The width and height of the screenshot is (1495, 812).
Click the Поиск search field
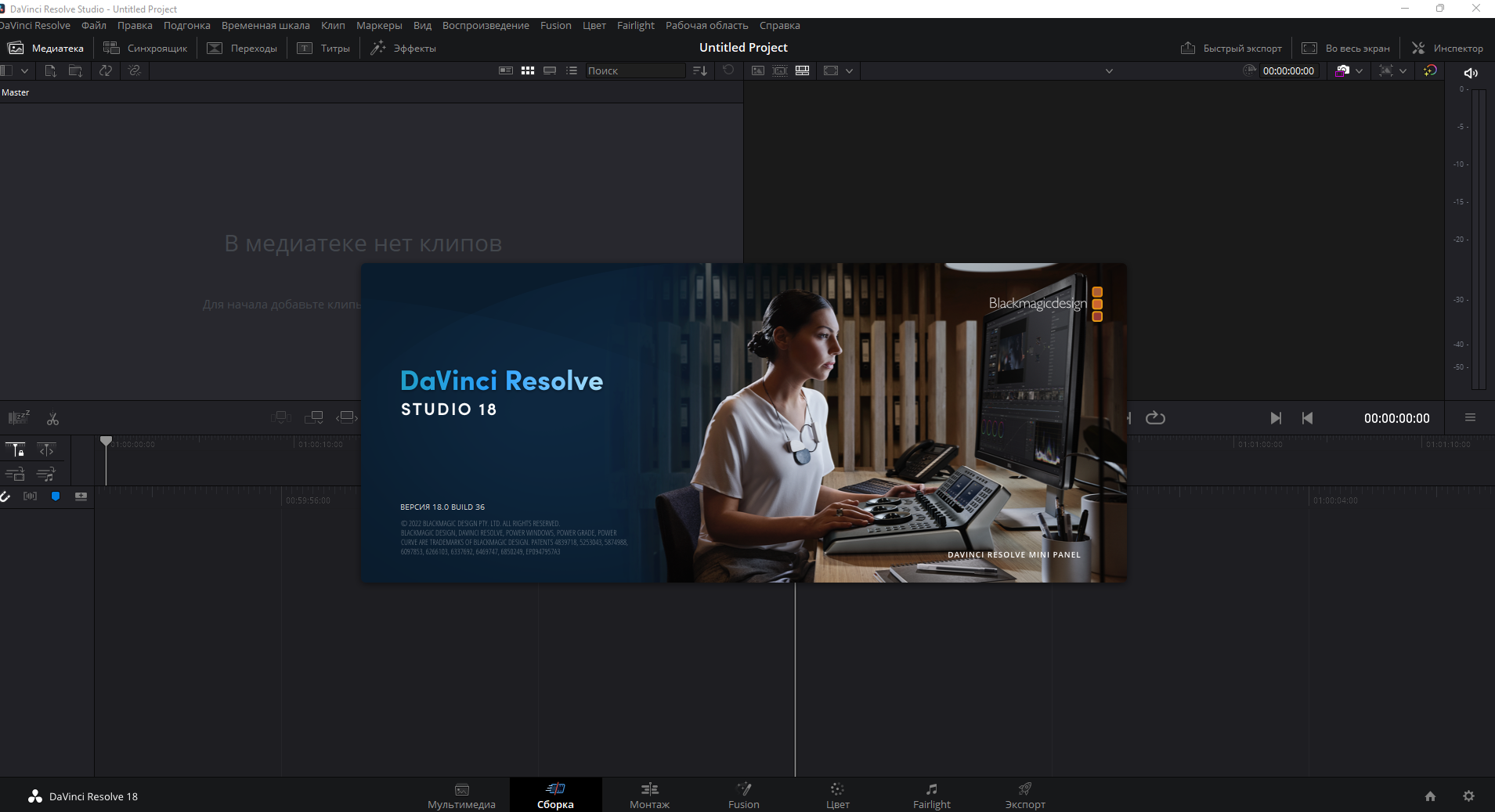coord(634,70)
